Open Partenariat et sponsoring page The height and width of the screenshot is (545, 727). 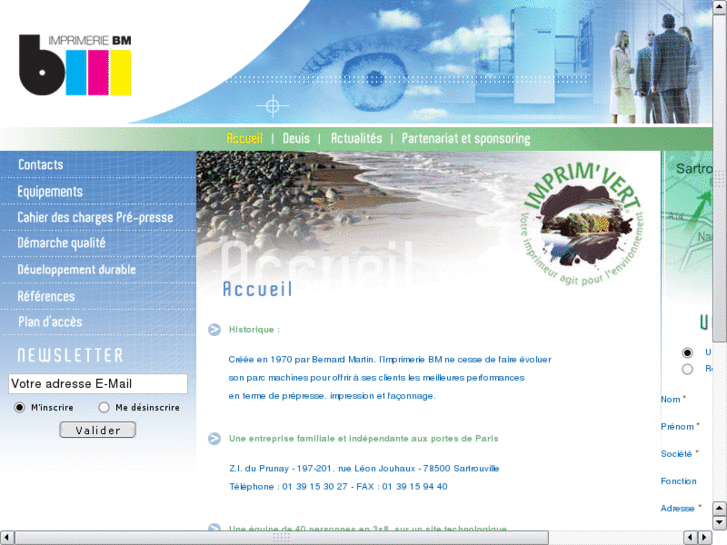coord(466,139)
